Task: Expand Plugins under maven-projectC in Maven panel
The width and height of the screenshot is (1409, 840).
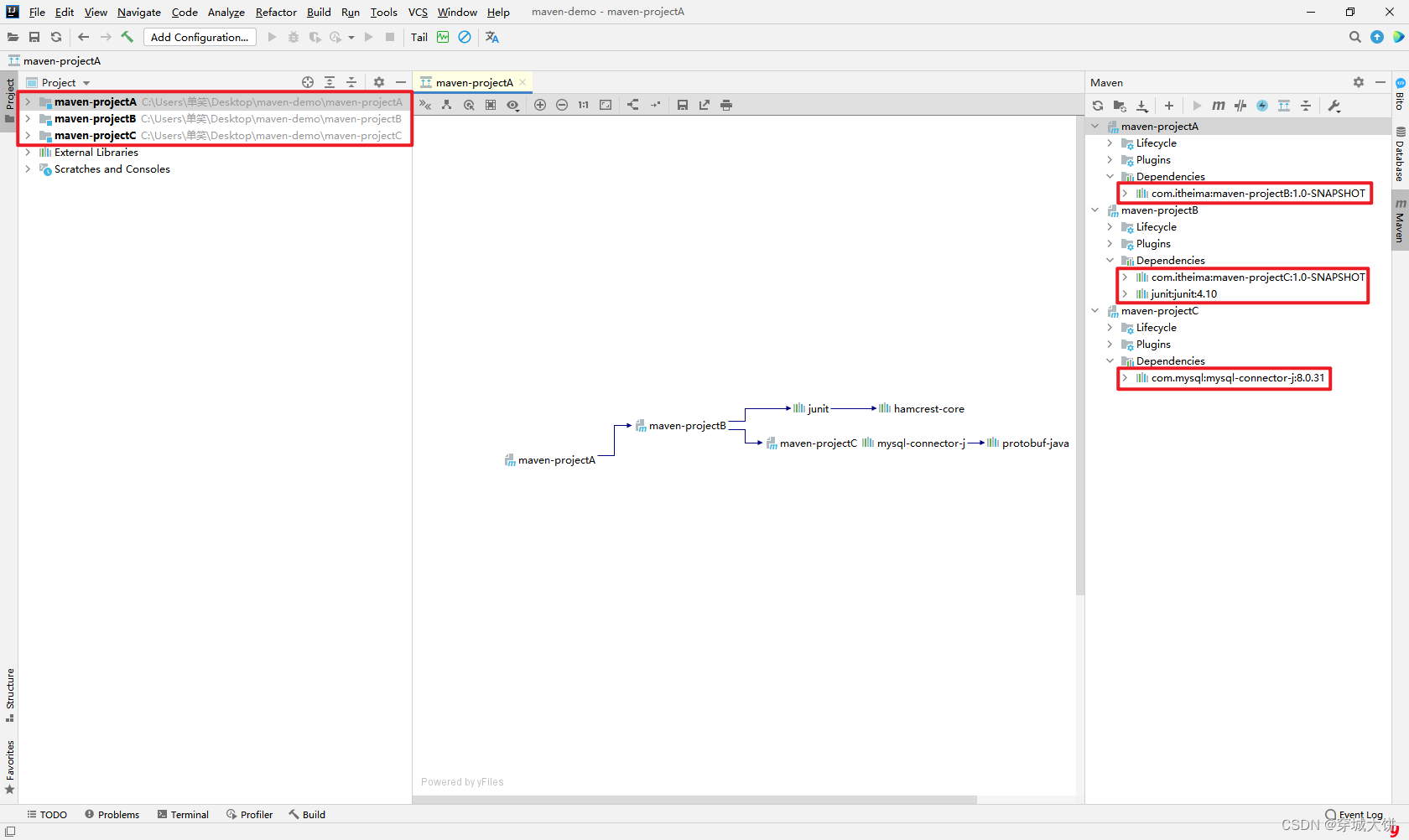Action: click(1110, 345)
